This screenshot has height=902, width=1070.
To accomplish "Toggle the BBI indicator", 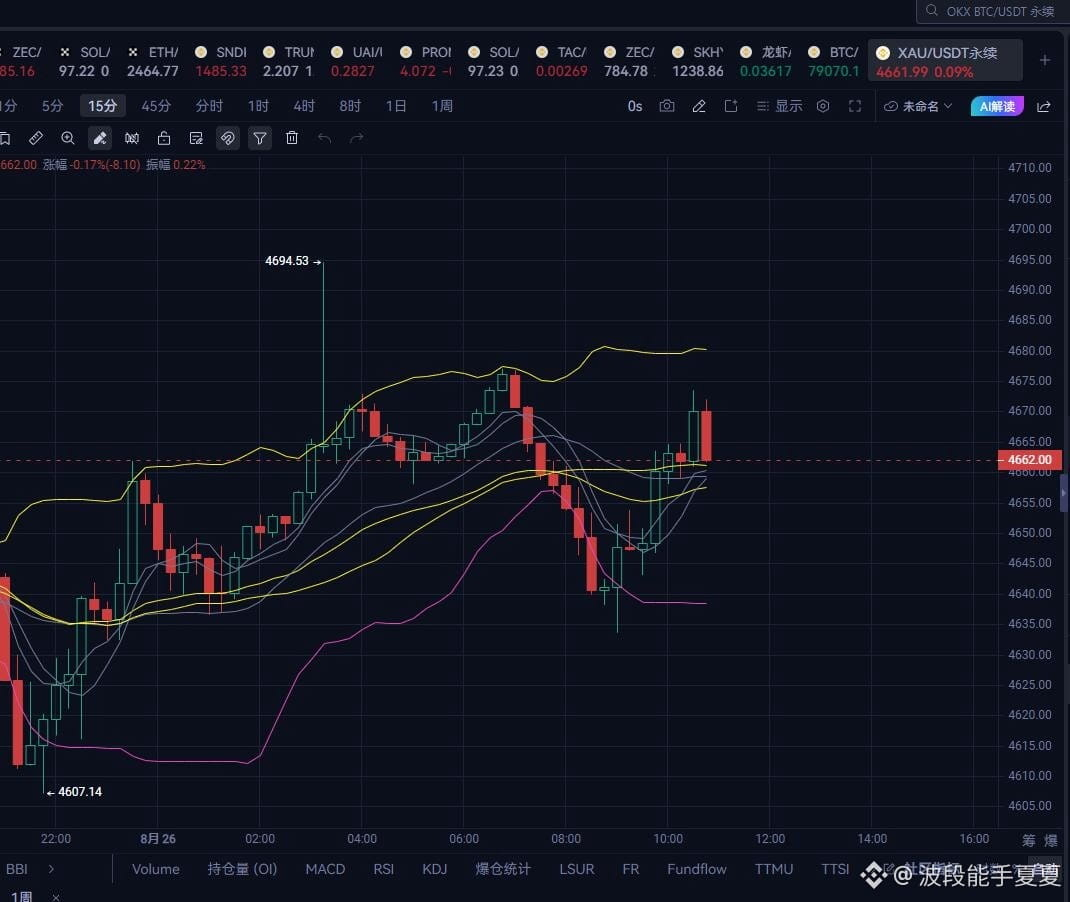I will coord(16,869).
